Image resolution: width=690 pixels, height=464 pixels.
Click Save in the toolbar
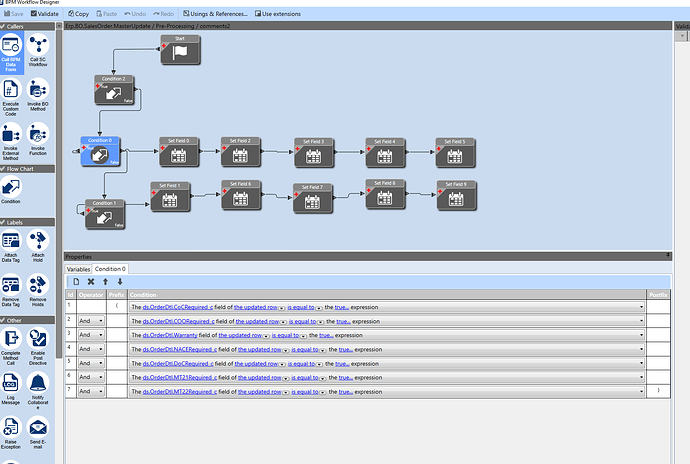tap(14, 14)
